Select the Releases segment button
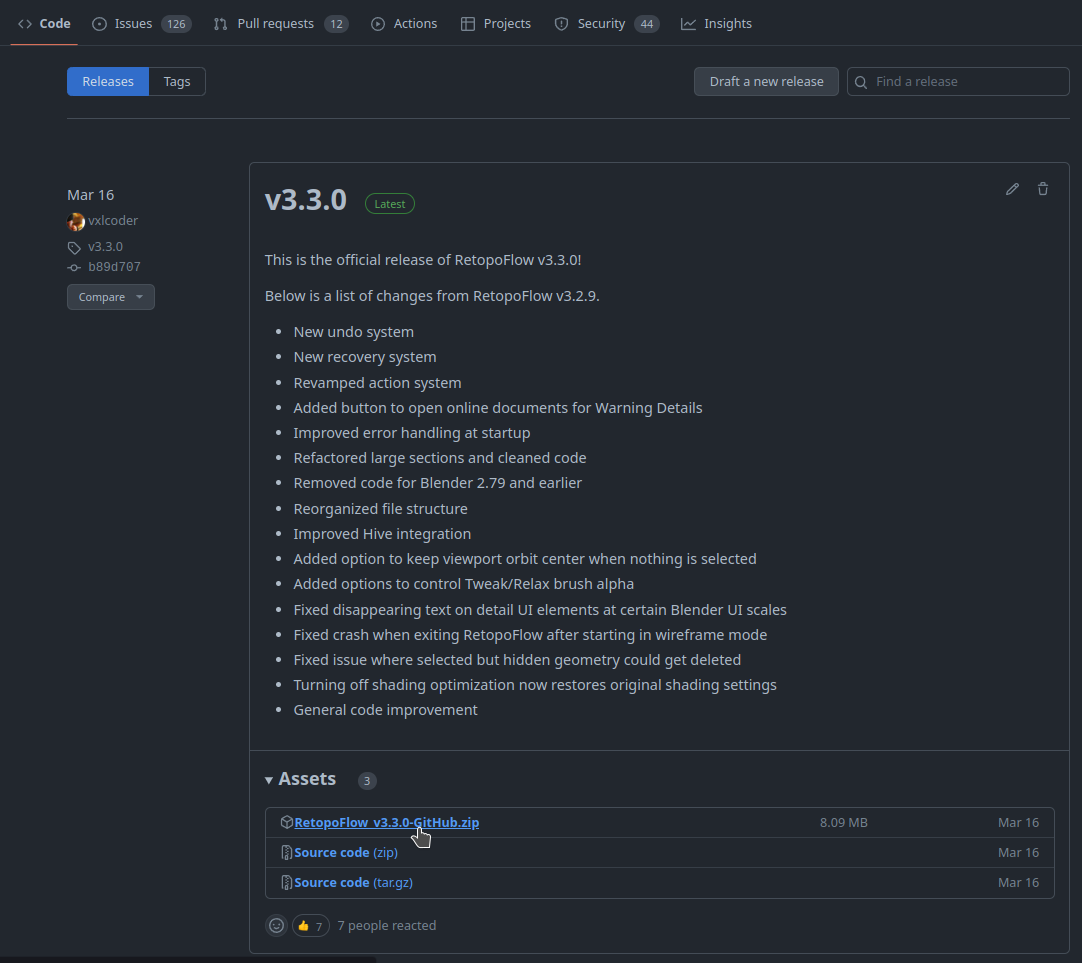 (107, 81)
